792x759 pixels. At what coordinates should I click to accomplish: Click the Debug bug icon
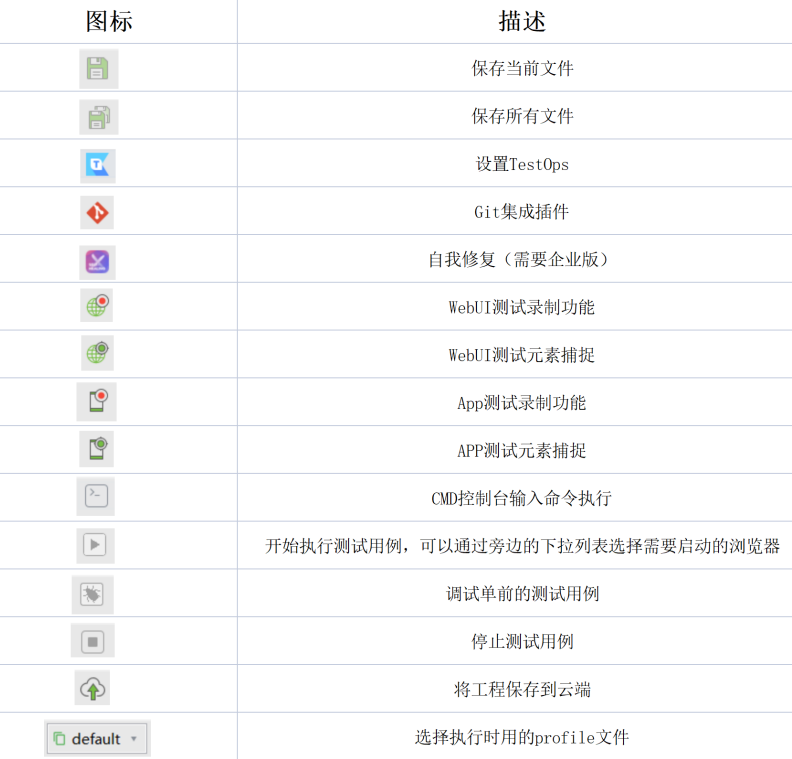coord(92,594)
